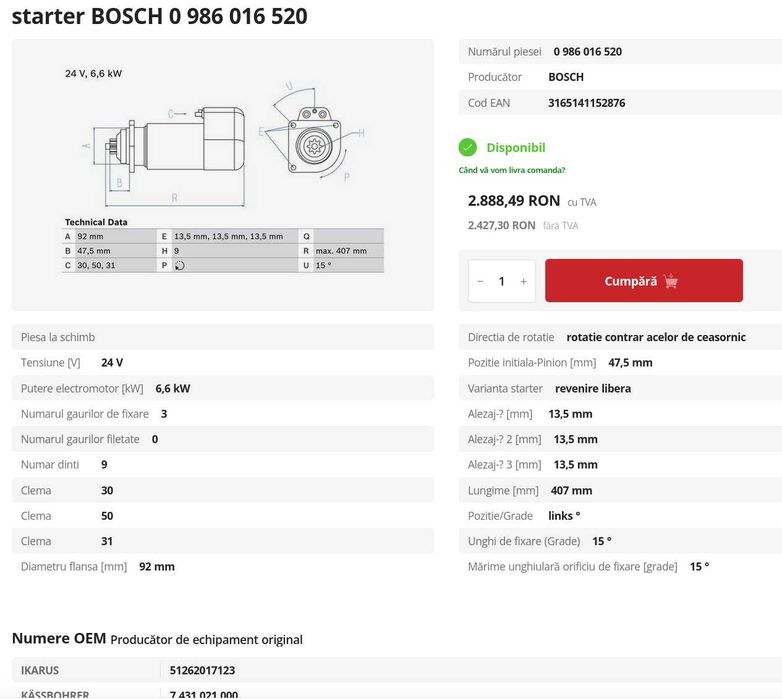Click 'Numarul gaurilor filetate' row

[x=222, y=439]
